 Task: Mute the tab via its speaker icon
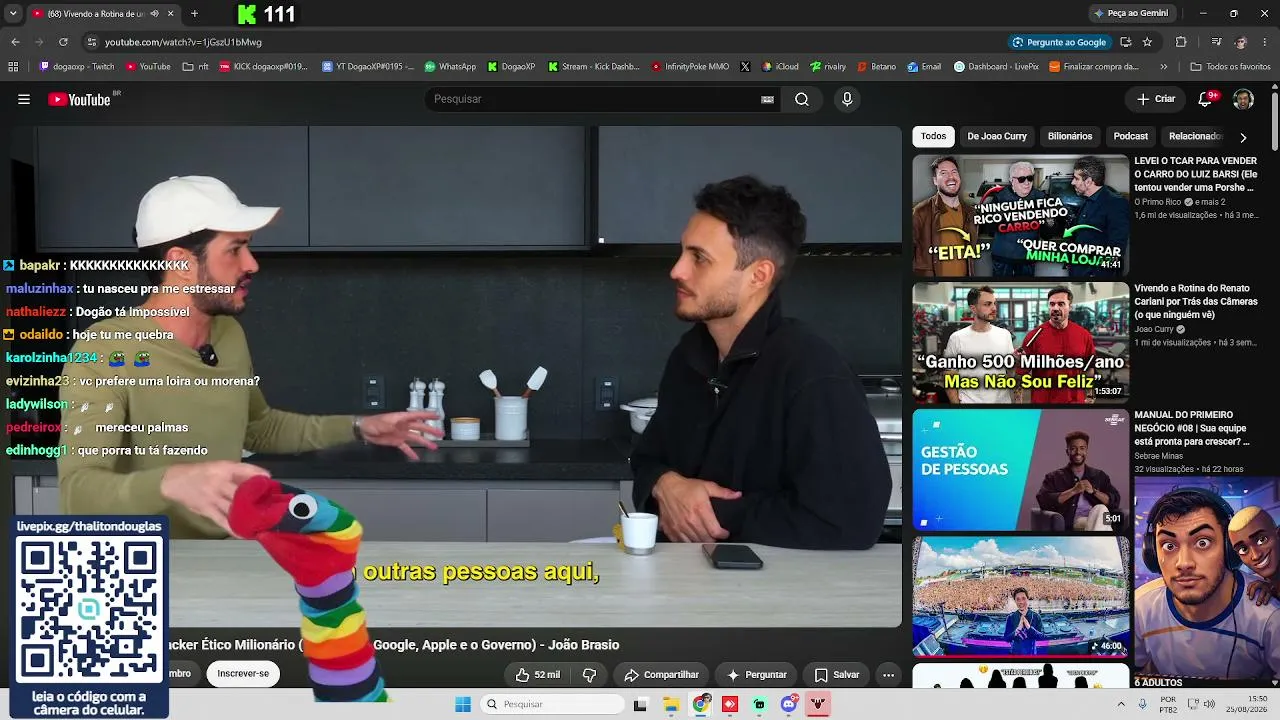pos(154,14)
